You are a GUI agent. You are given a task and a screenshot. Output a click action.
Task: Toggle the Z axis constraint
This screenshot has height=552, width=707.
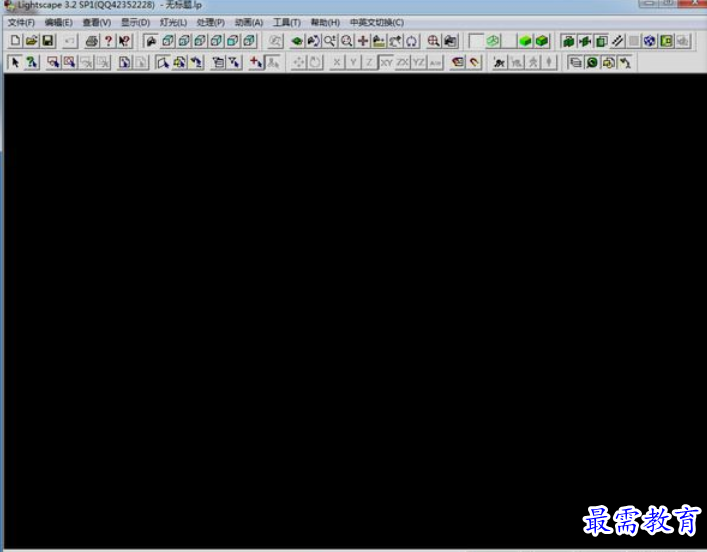pyautogui.click(x=369, y=62)
